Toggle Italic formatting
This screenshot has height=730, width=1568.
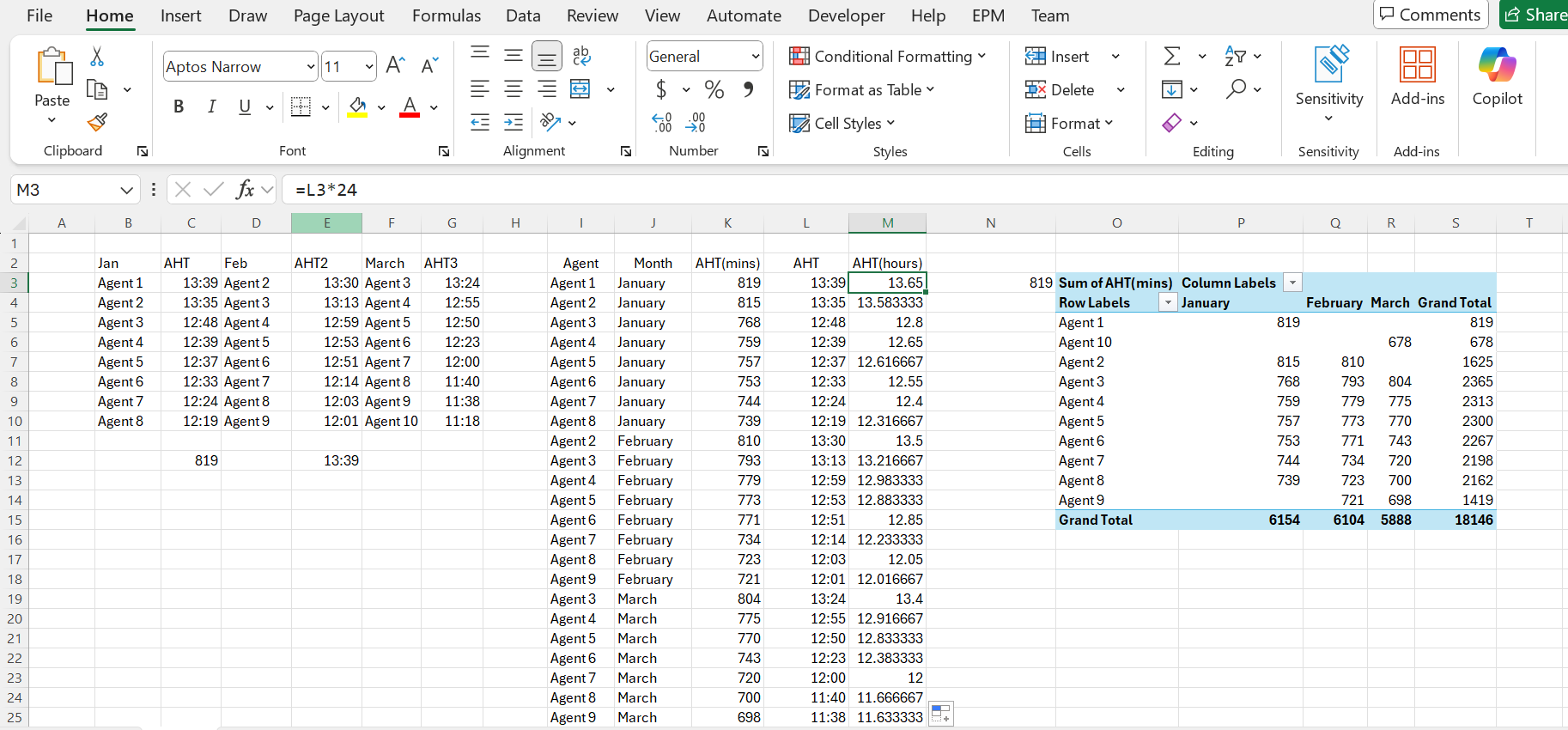click(211, 106)
